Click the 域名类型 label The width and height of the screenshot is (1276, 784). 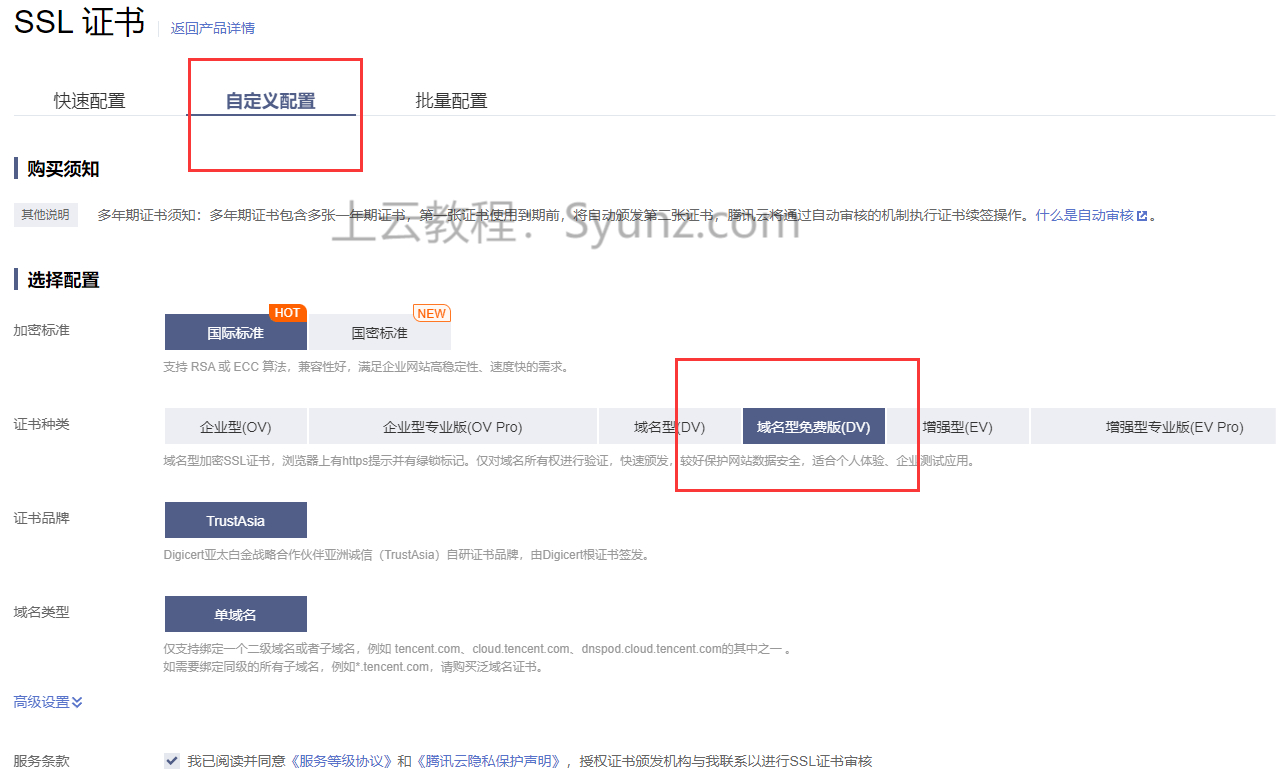point(41,612)
